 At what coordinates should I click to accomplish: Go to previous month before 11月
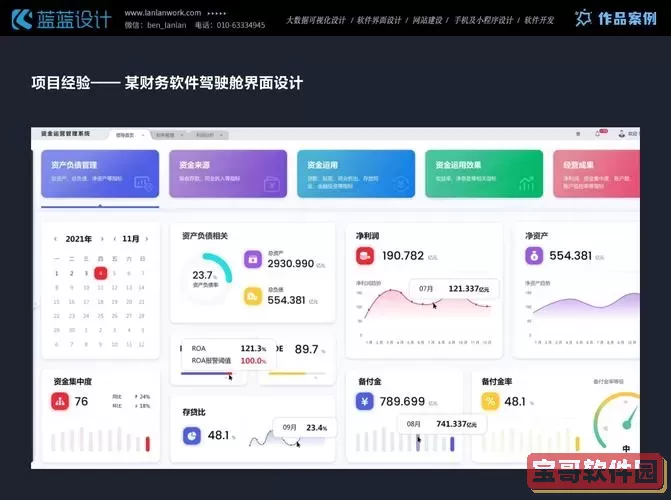[115, 239]
